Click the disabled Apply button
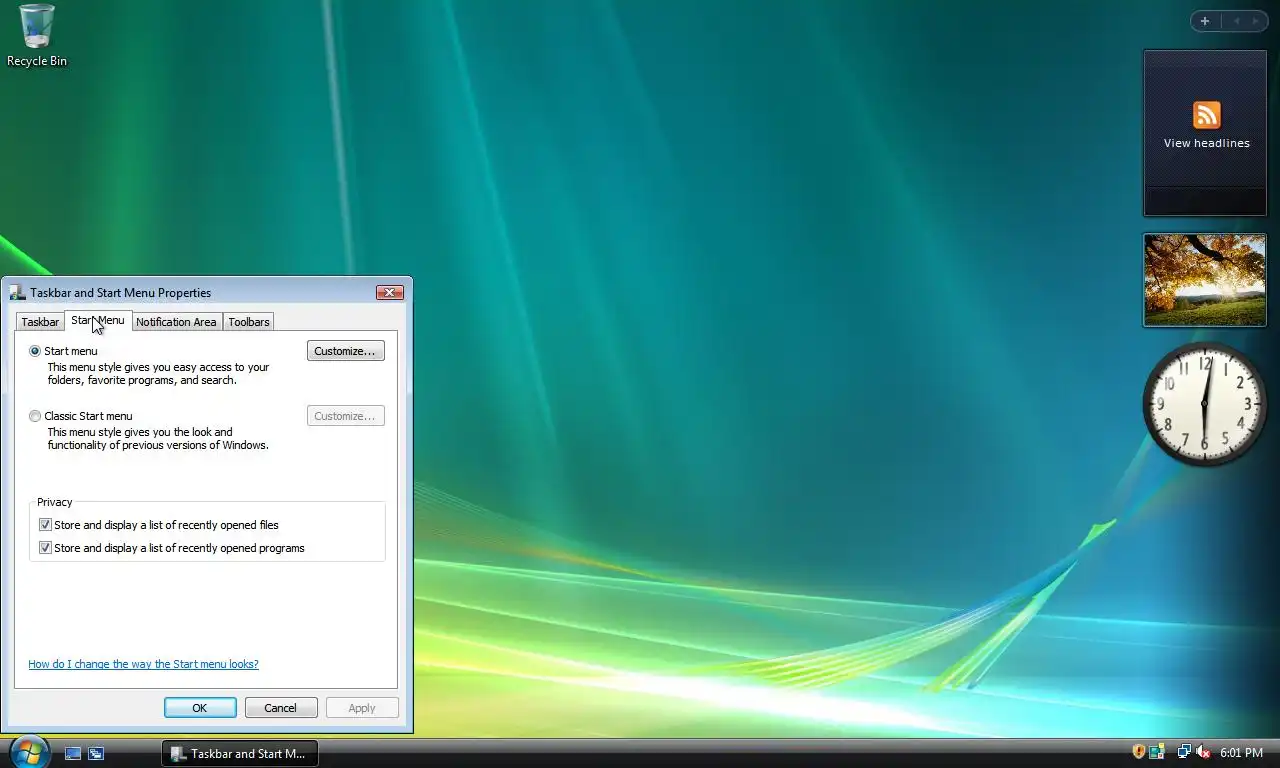Viewport: 1280px width, 768px height. (x=362, y=708)
